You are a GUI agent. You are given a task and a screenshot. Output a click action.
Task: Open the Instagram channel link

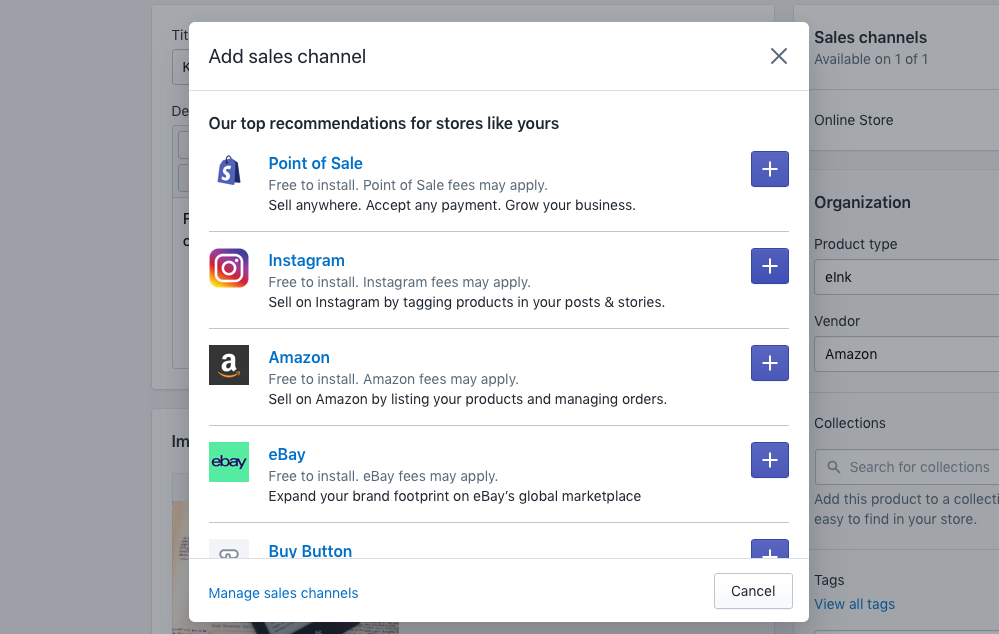306,260
